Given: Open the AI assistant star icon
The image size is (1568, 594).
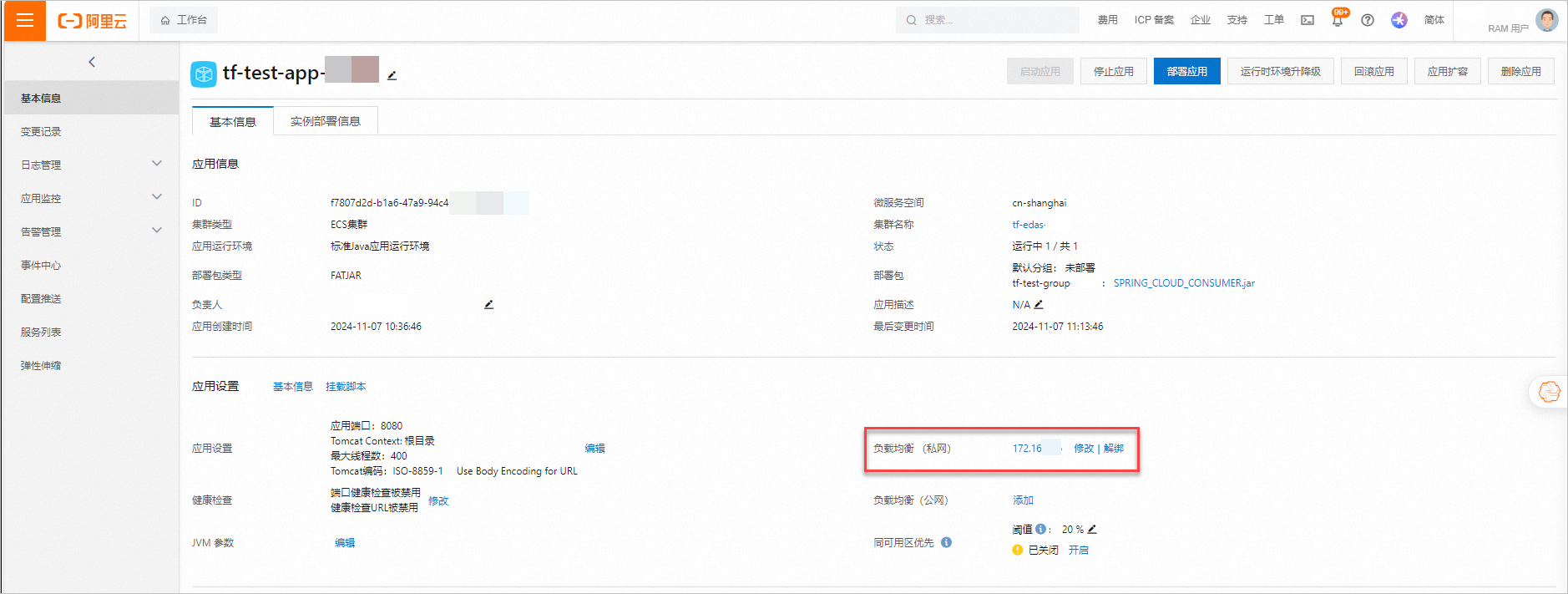Looking at the screenshot, I should (x=1399, y=20).
